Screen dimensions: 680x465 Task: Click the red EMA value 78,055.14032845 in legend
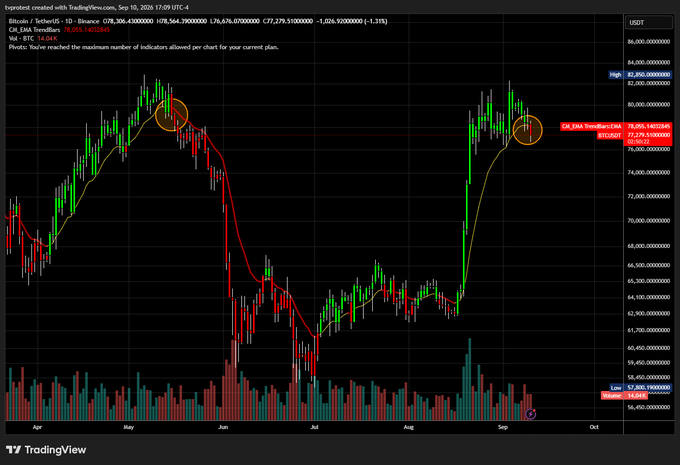pyautogui.click(x=86, y=29)
